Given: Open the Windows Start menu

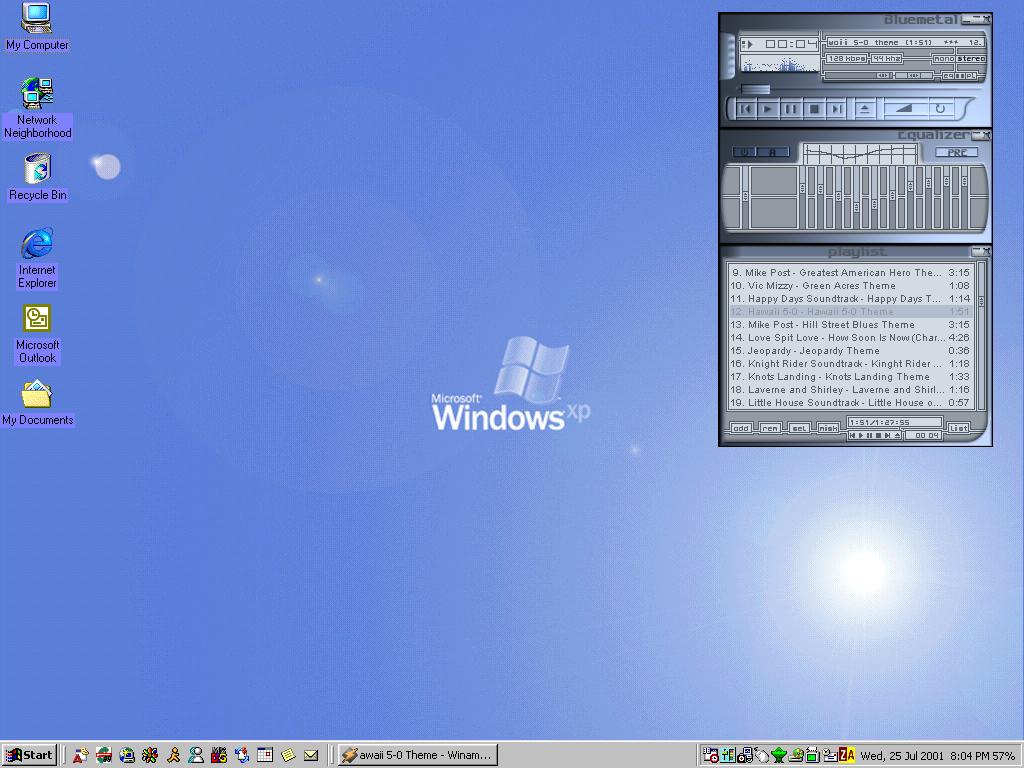Looking at the screenshot, I should coord(29,755).
